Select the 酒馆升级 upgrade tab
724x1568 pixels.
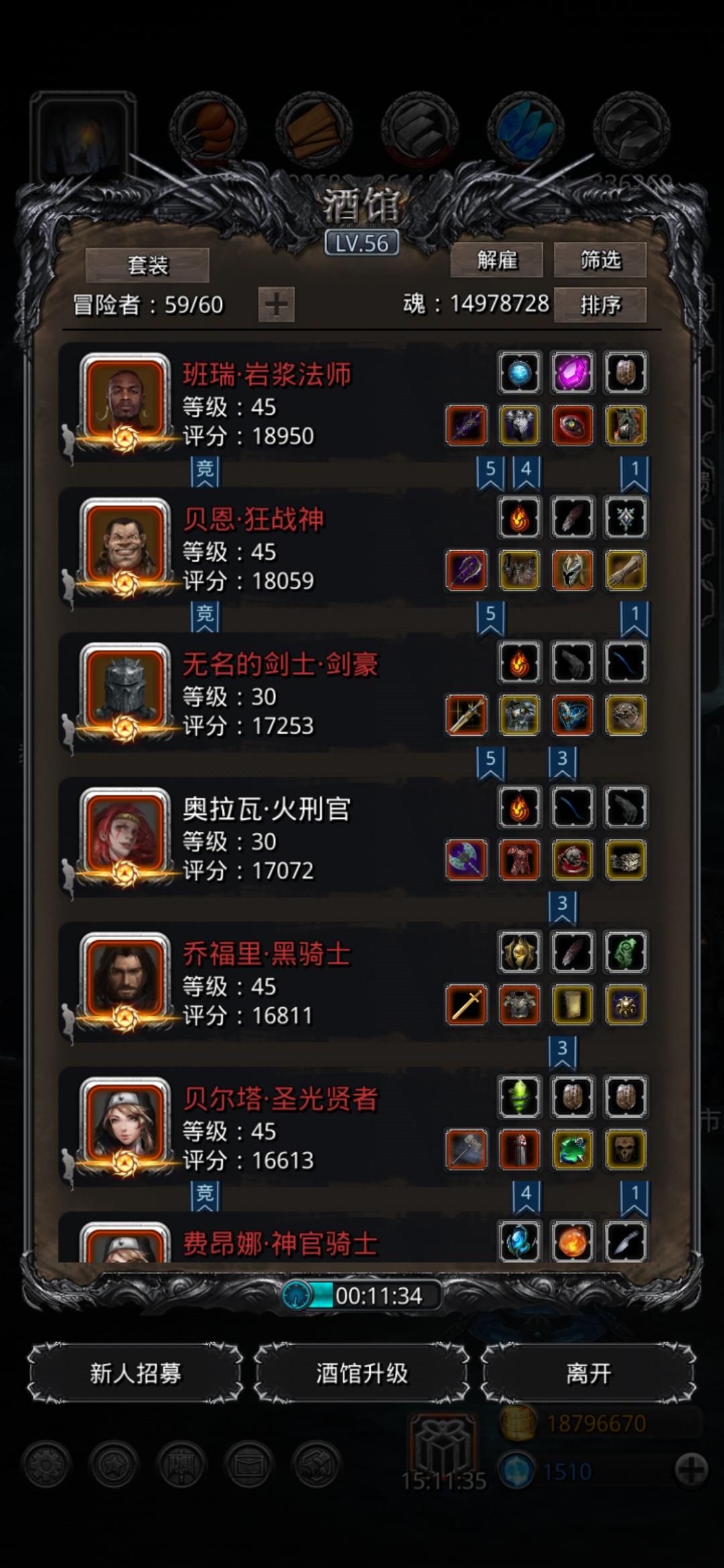pos(361,1373)
